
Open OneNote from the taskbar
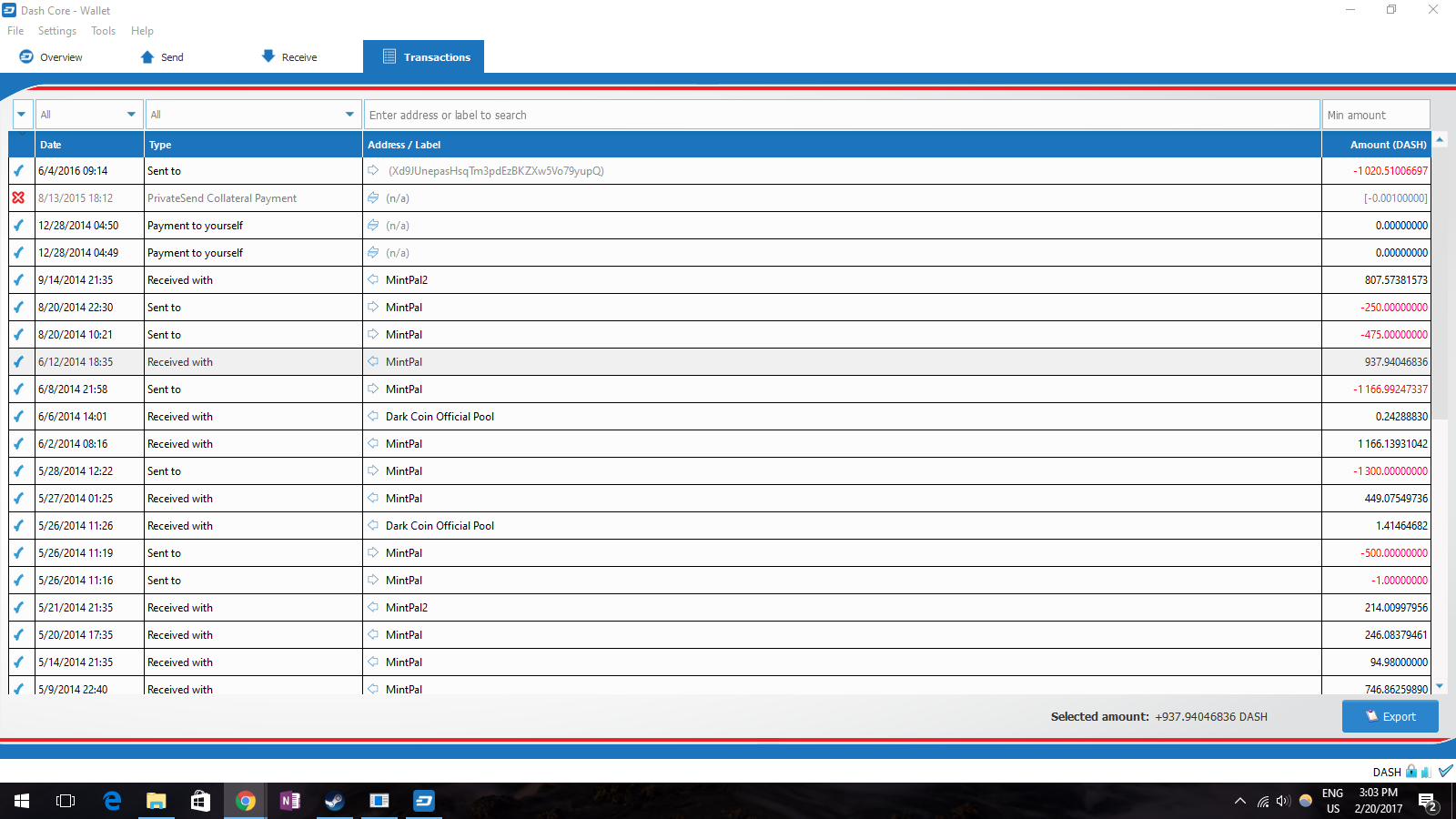tap(289, 801)
